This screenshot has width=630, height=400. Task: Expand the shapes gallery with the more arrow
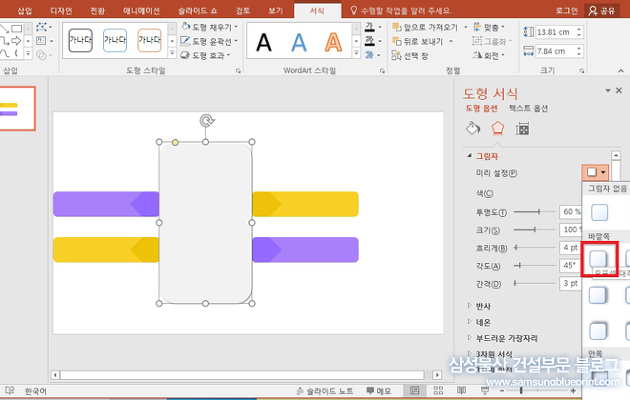28,53
